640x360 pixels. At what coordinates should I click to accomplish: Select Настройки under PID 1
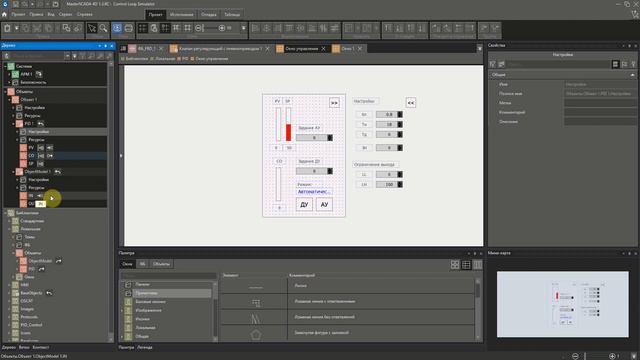tap(38, 131)
